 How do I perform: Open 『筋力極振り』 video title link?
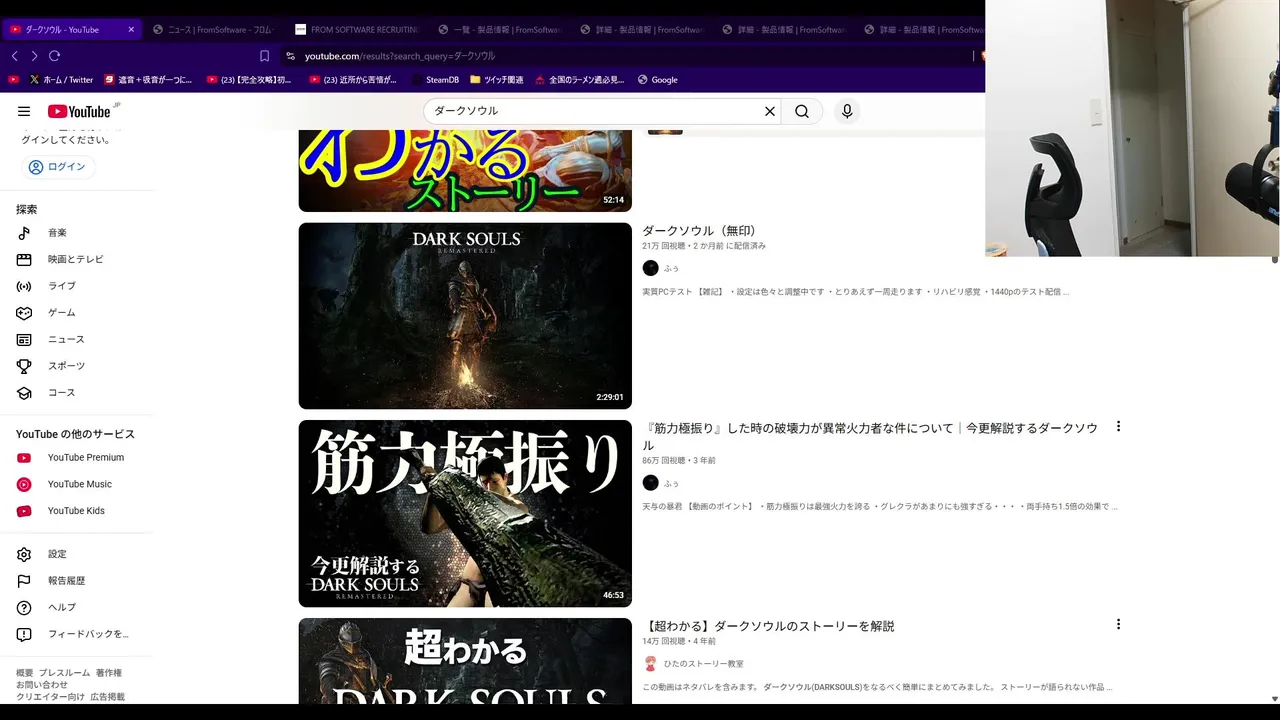pyautogui.click(x=870, y=436)
